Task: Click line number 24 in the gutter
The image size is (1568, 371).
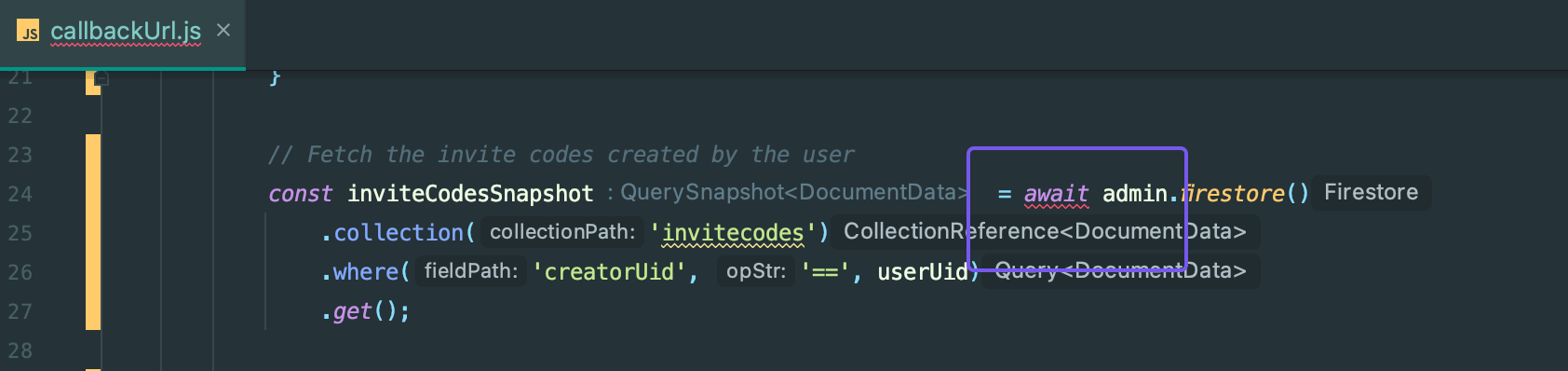Action: [20, 194]
